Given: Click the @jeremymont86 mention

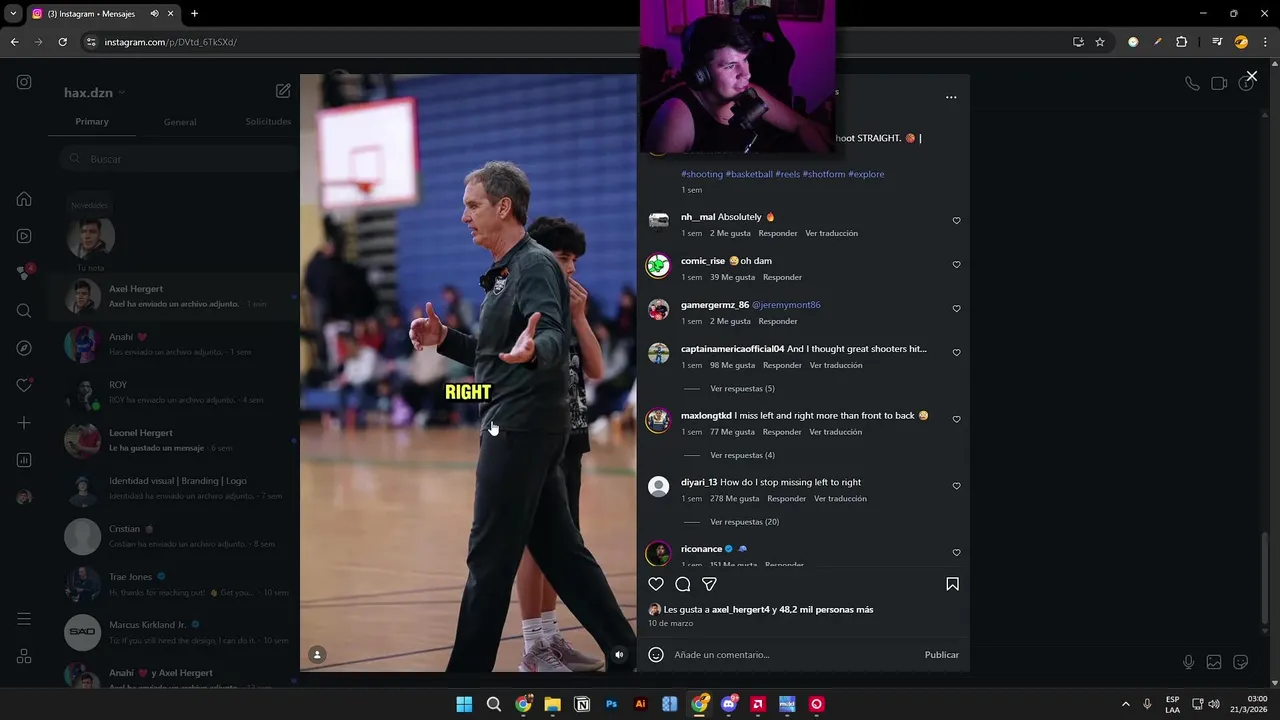Looking at the screenshot, I should click(x=786, y=305).
